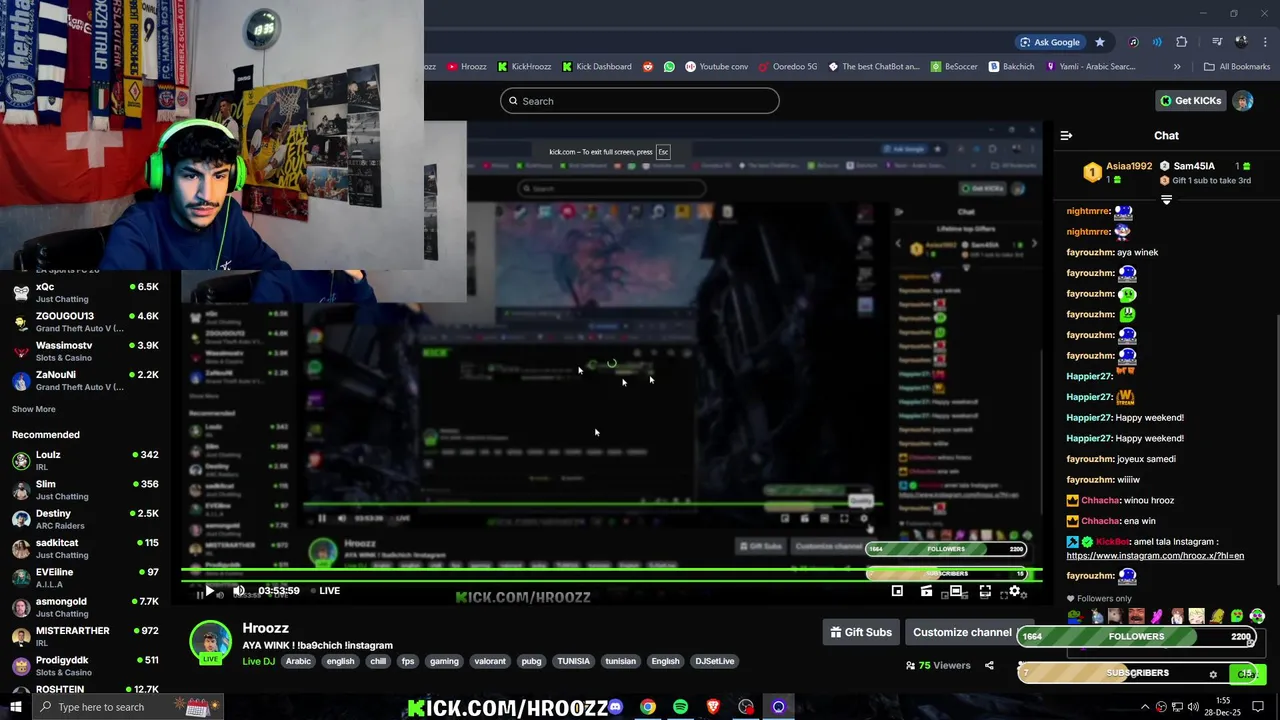Viewport: 1280px width, 720px height.
Task: Open the browser Extensions puzzle icon
Action: point(1182,42)
